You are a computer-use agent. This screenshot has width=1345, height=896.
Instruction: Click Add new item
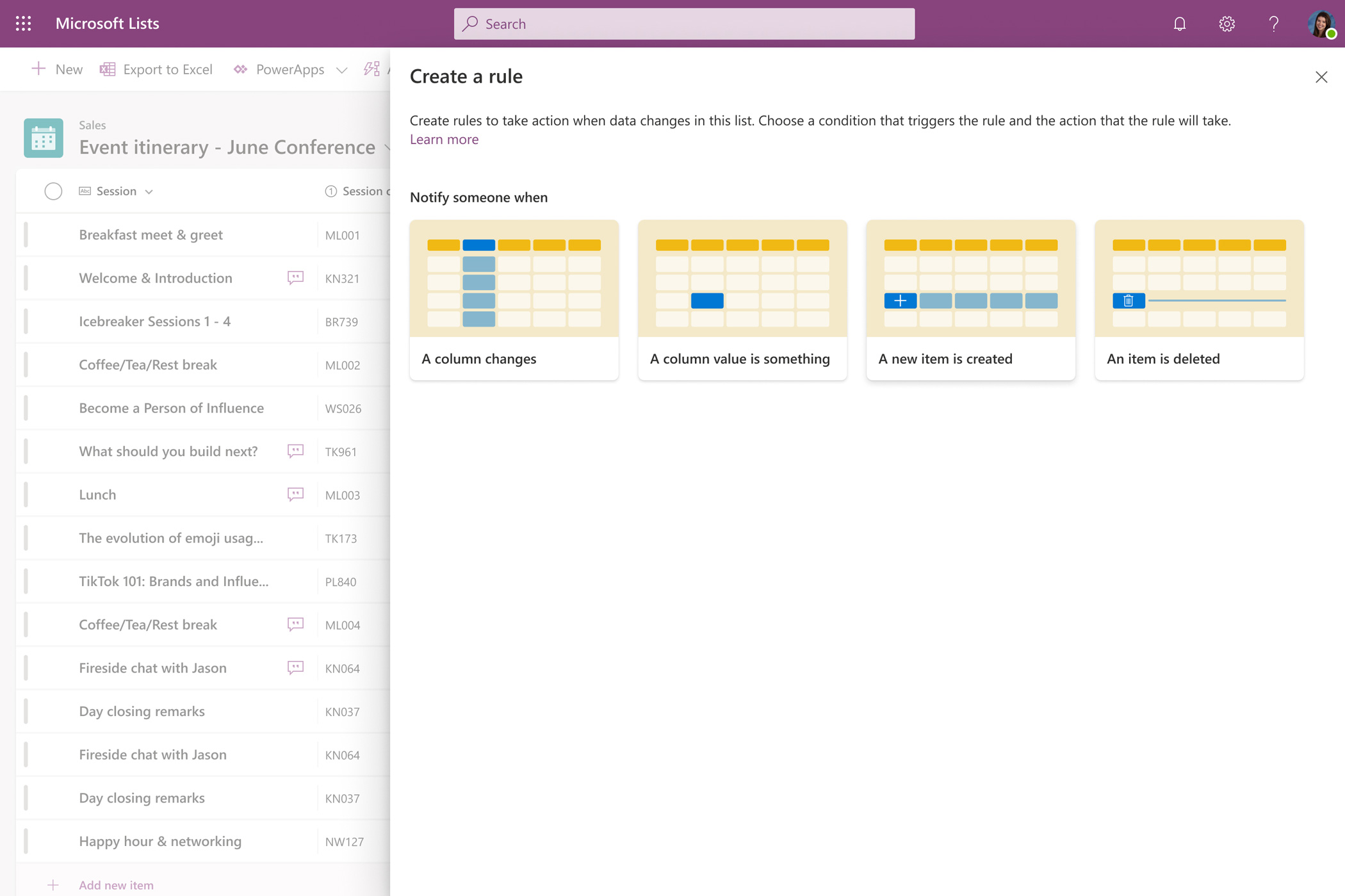tap(115, 884)
